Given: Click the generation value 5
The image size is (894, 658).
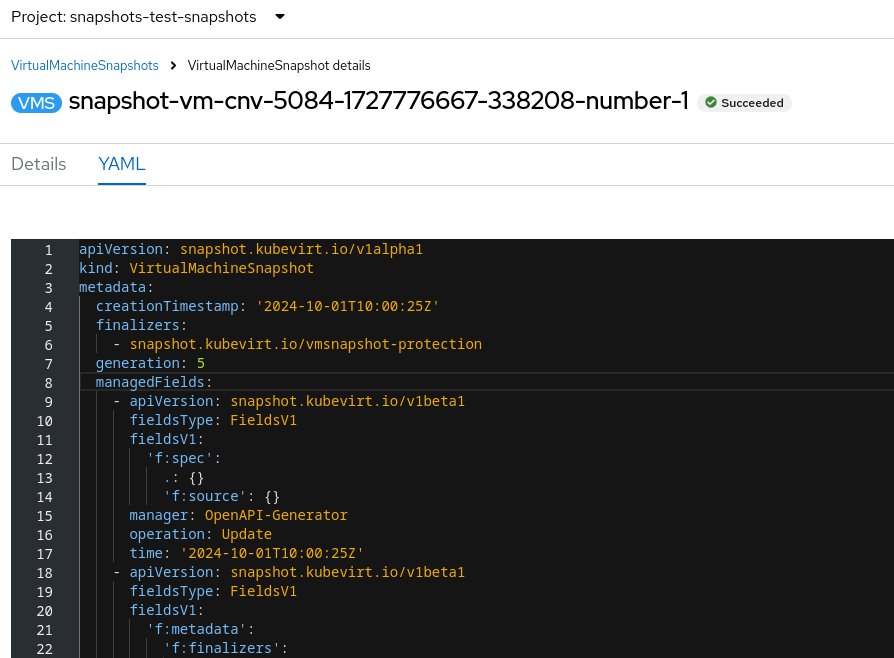Looking at the screenshot, I should 201,363.
